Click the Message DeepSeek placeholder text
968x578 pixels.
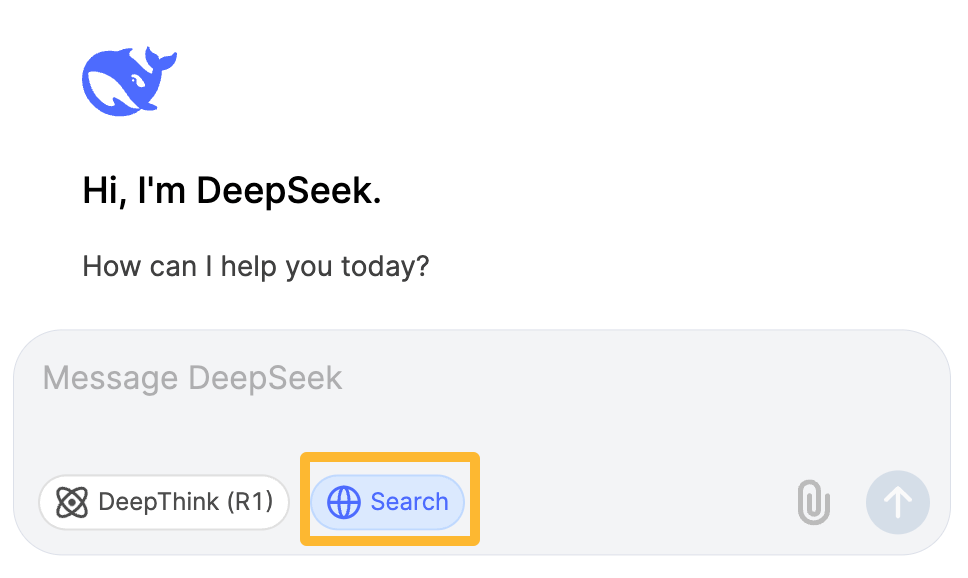191,378
